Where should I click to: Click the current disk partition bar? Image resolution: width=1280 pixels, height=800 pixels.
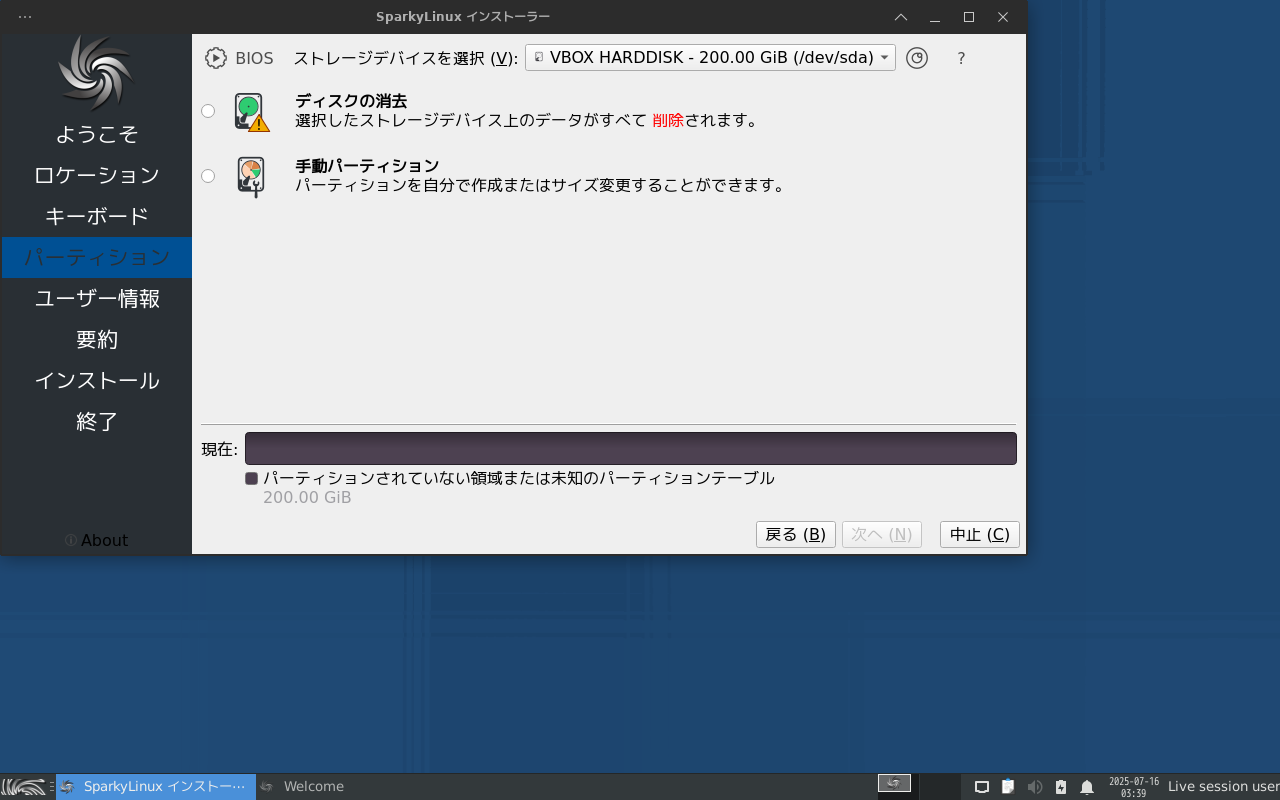coord(631,449)
